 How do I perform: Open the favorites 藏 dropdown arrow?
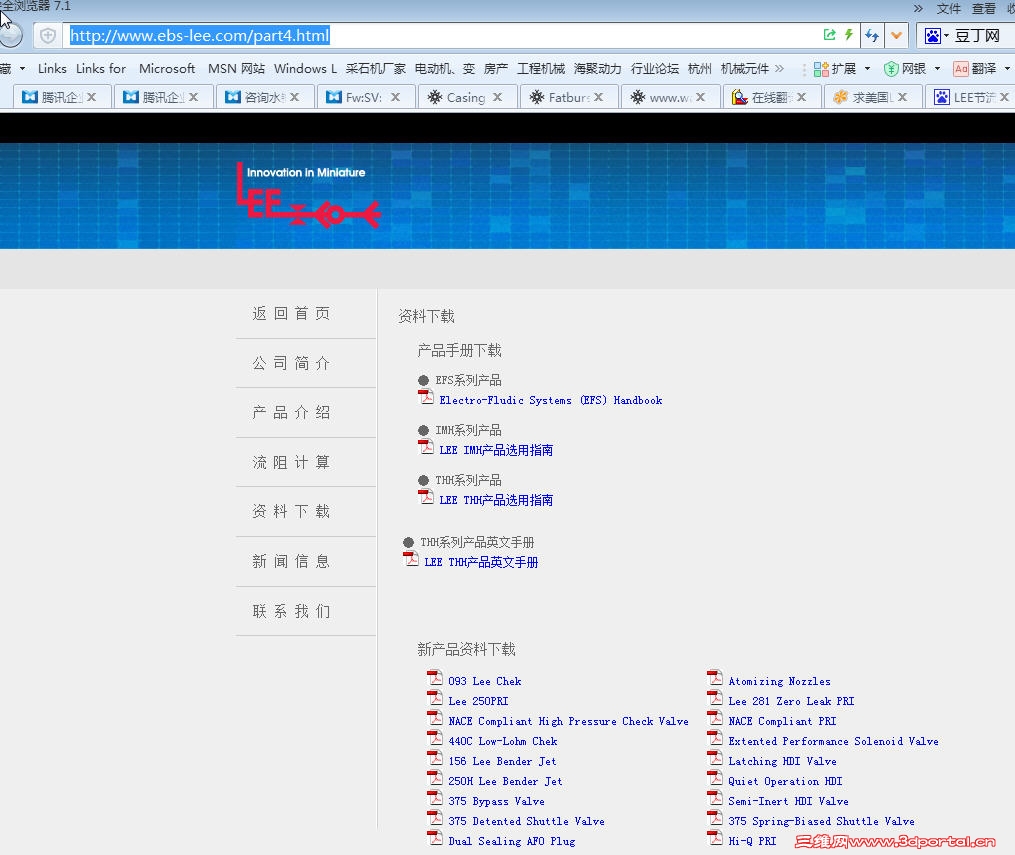pos(22,69)
